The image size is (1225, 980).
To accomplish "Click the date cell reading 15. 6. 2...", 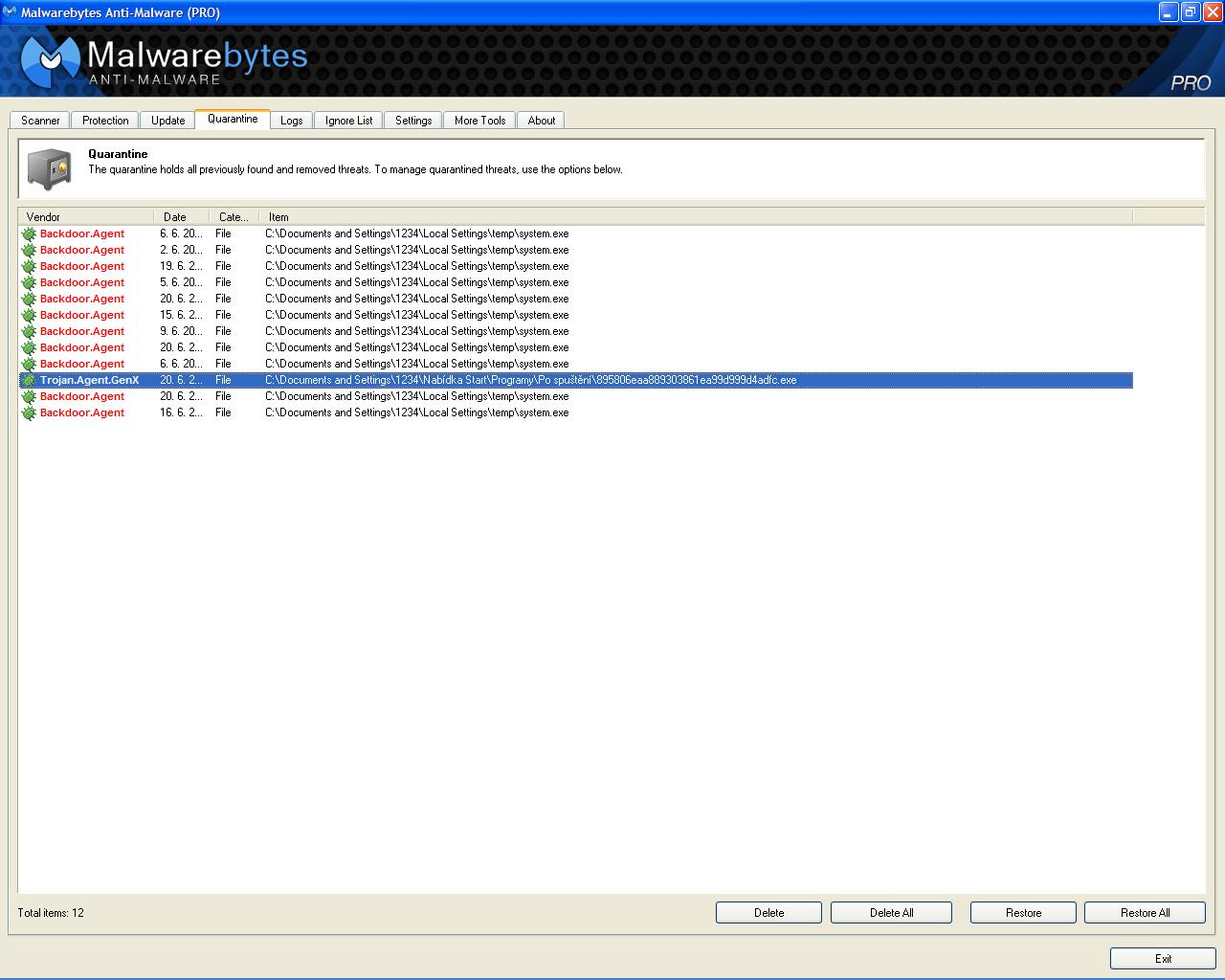I will (x=181, y=315).
